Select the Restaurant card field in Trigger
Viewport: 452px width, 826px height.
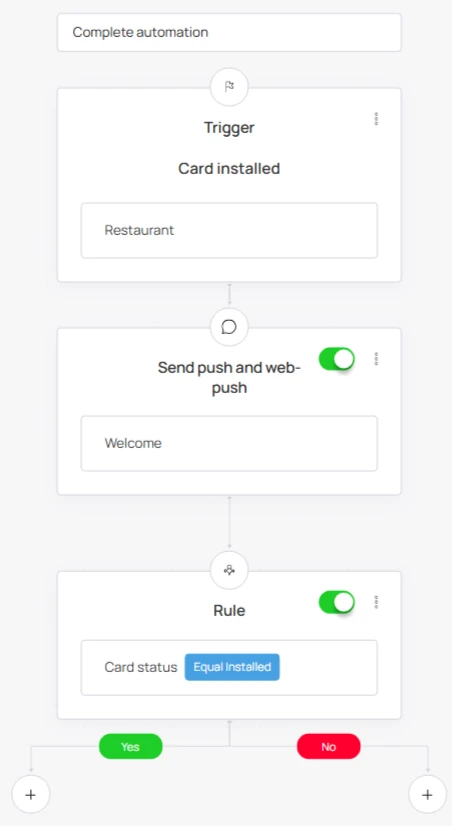click(229, 230)
